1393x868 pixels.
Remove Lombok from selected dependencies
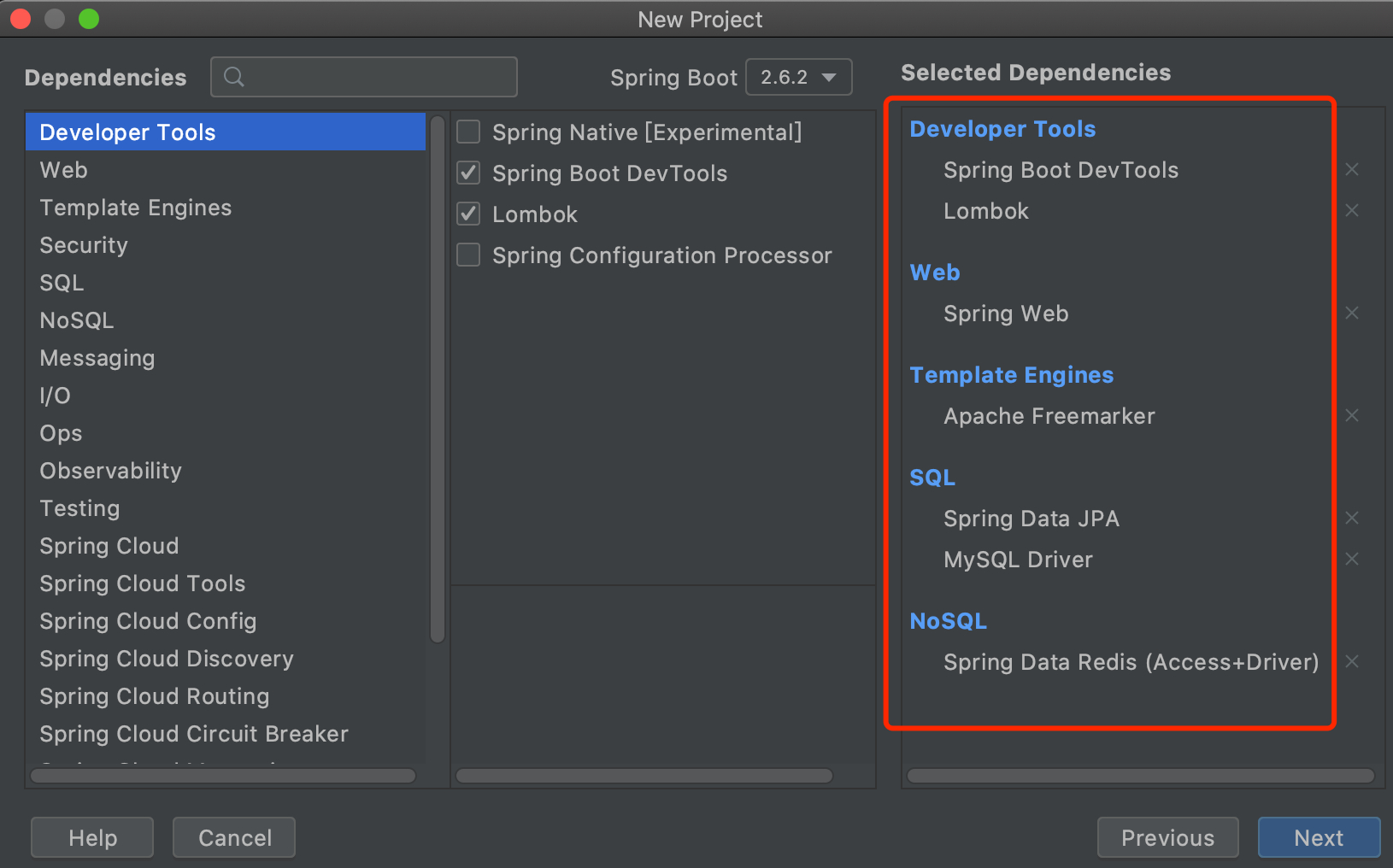click(1352, 210)
